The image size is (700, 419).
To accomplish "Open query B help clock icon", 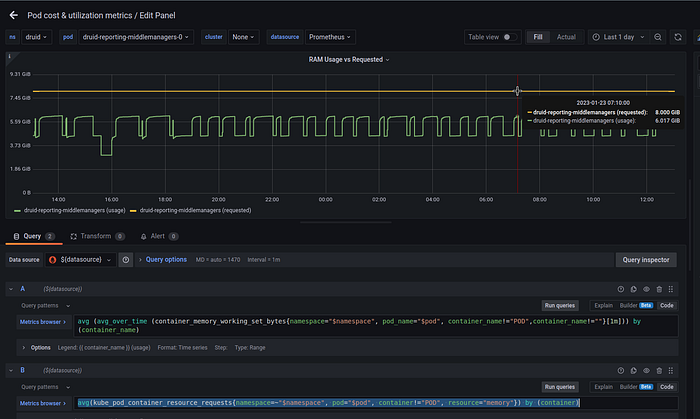I will click(x=621, y=370).
